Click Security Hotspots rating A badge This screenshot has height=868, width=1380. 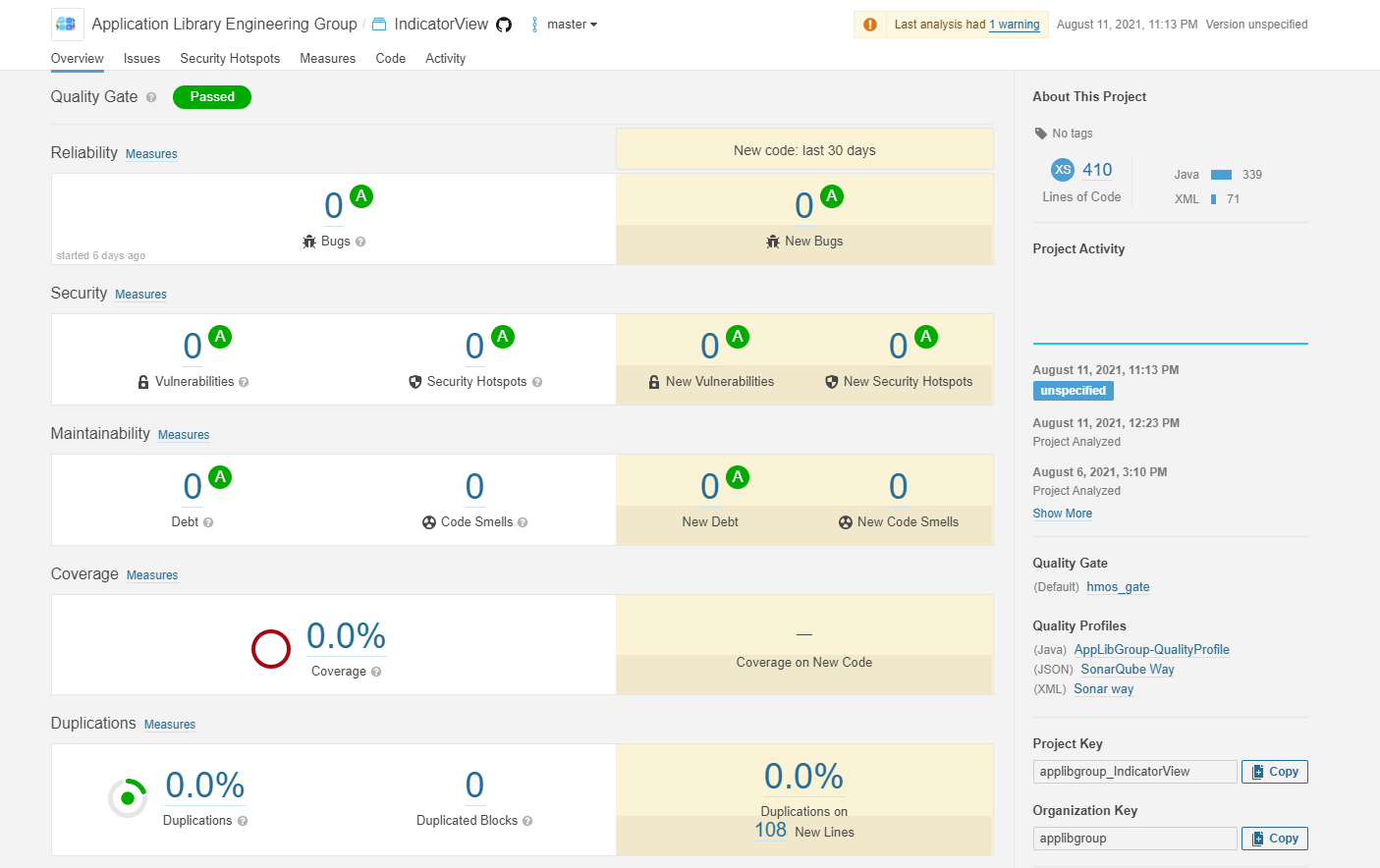point(503,337)
